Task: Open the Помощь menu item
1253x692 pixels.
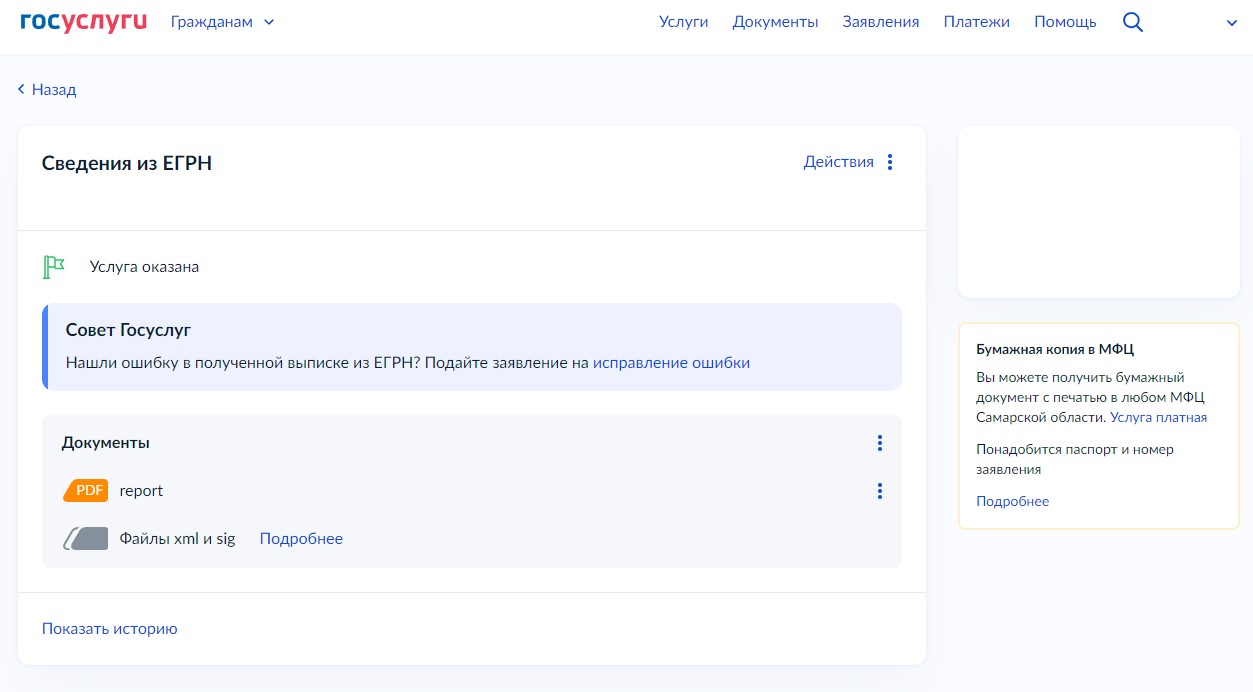Action: [1065, 22]
